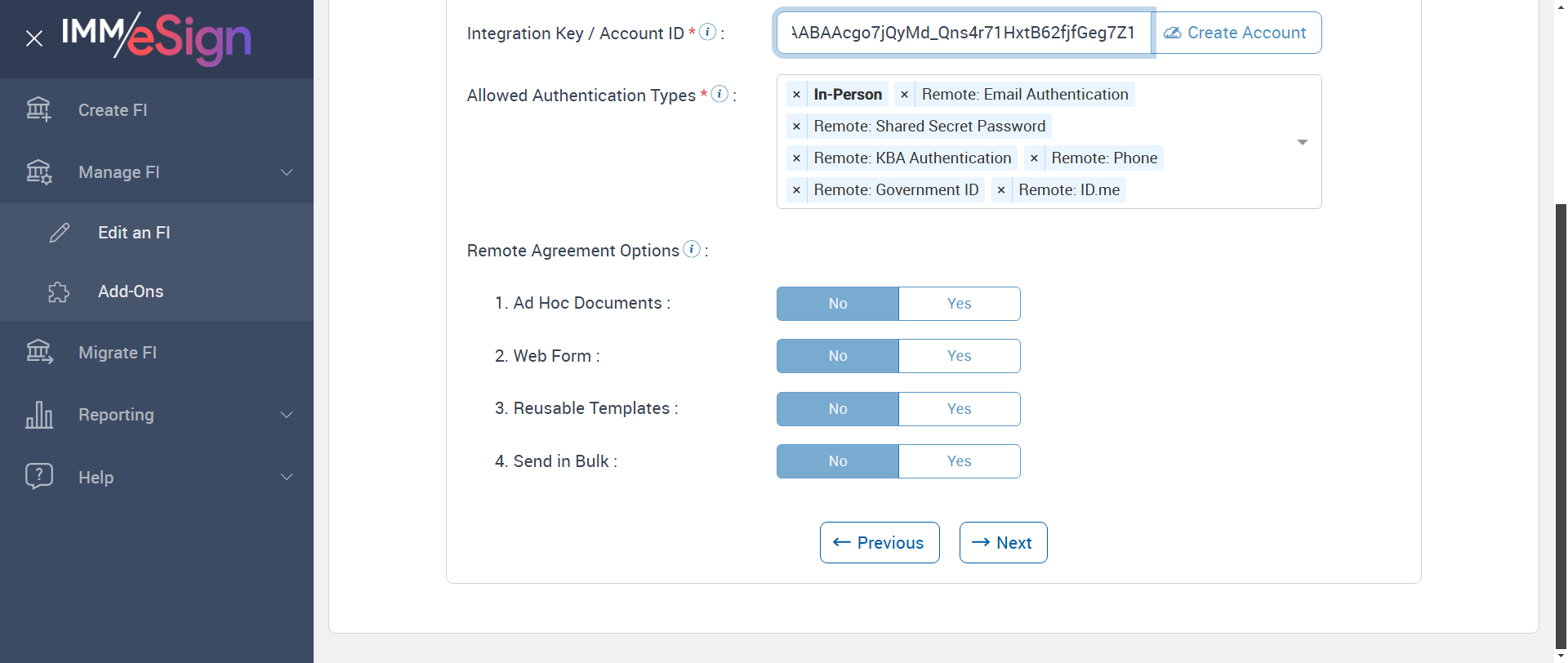Click the Edit an FI pencil icon
This screenshot has width=1568, height=663.
60,233
